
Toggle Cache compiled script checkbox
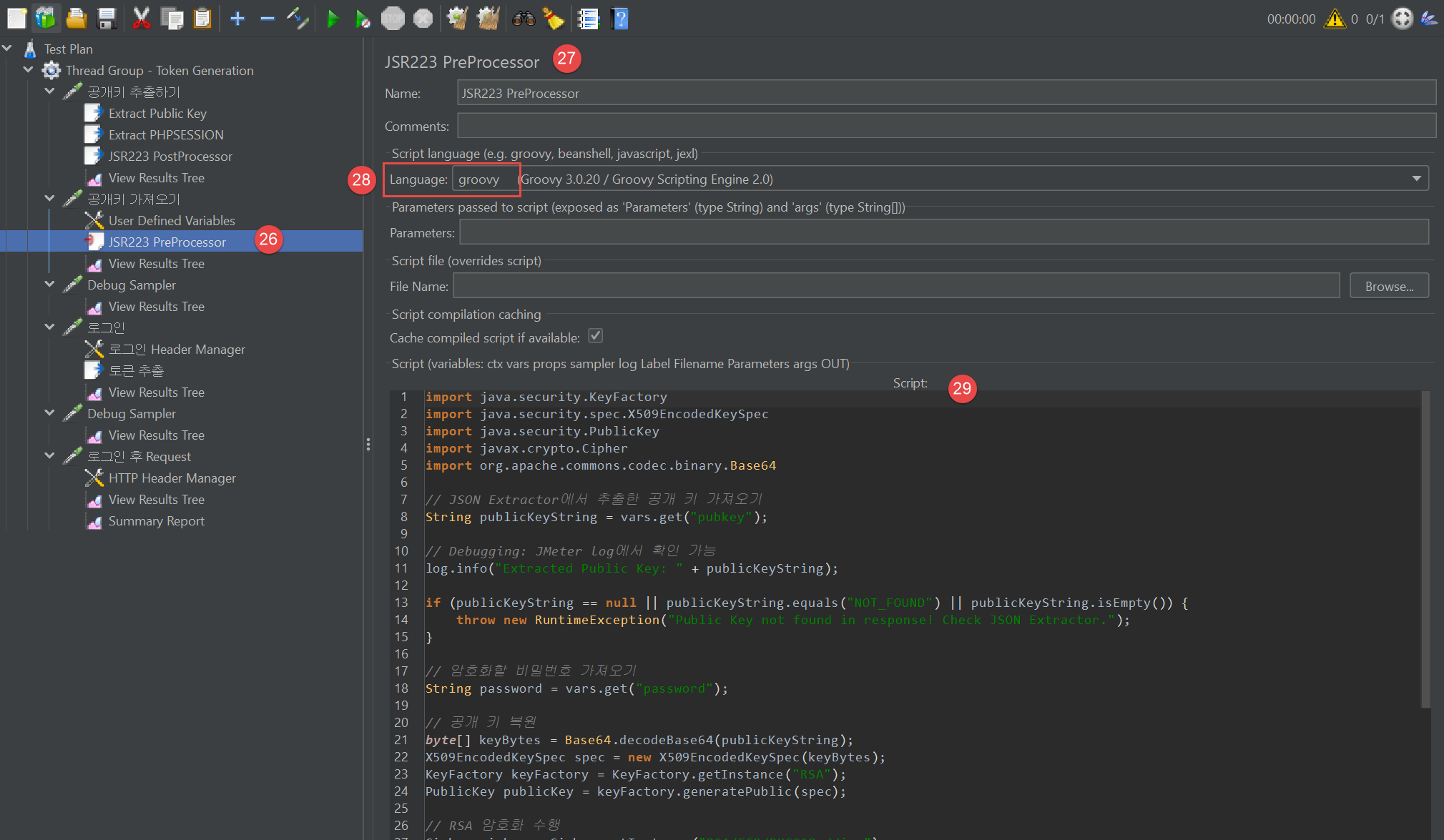595,336
